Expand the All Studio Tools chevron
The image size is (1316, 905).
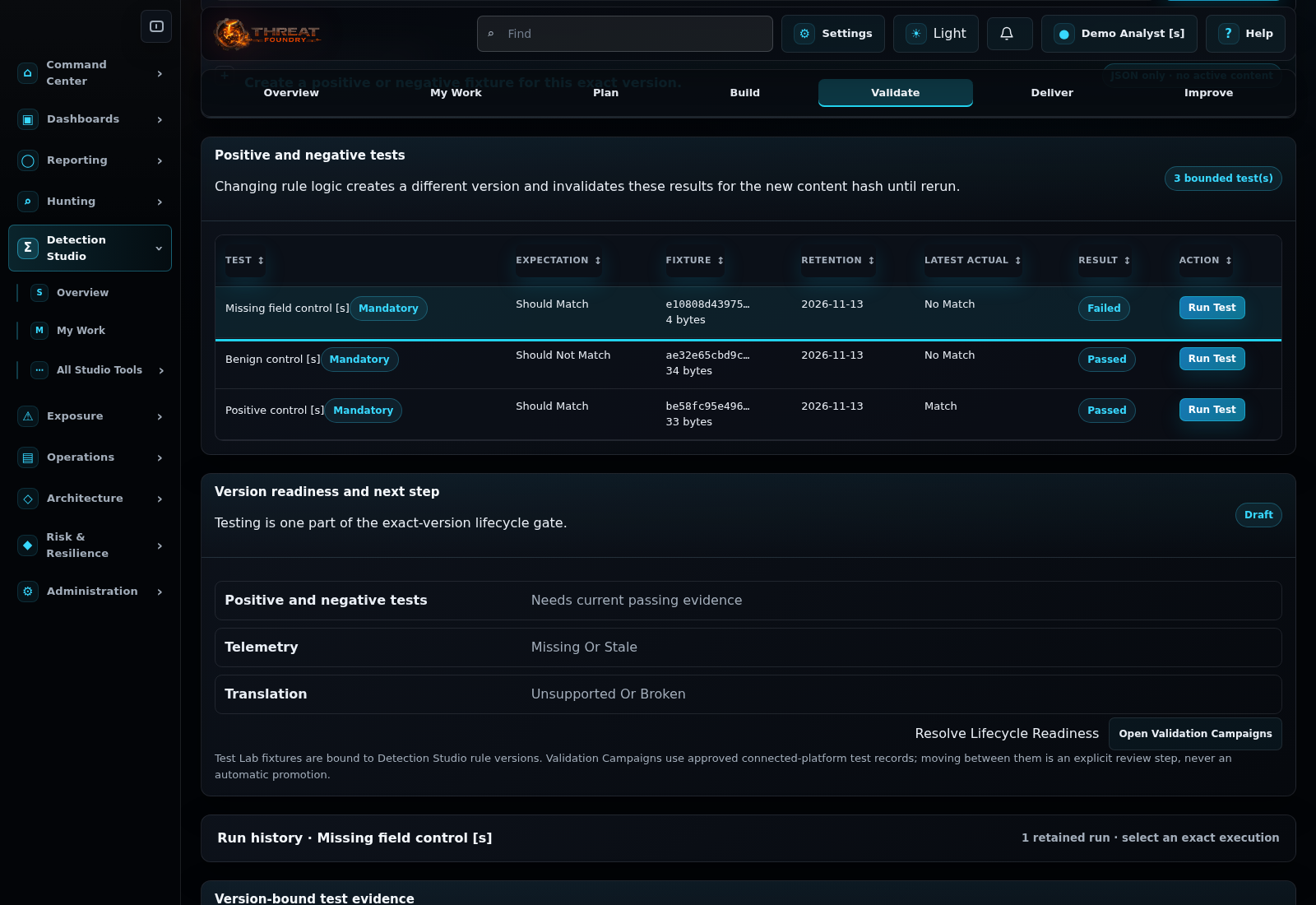click(161, 371)
